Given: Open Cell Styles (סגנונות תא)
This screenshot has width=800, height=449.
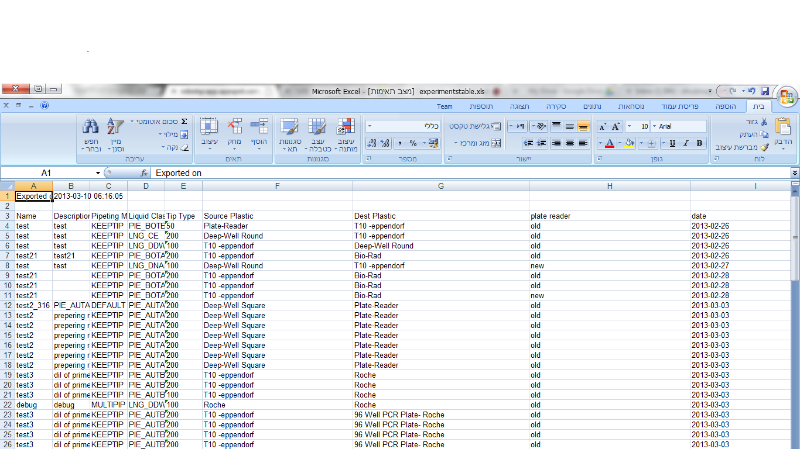Looking at the screenshot, I should [289, 135].
